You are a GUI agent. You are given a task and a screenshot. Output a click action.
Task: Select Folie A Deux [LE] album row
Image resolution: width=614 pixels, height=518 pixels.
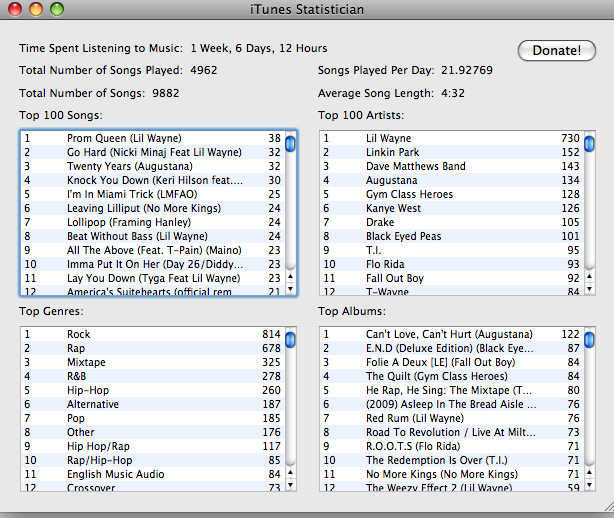[452, 363]
